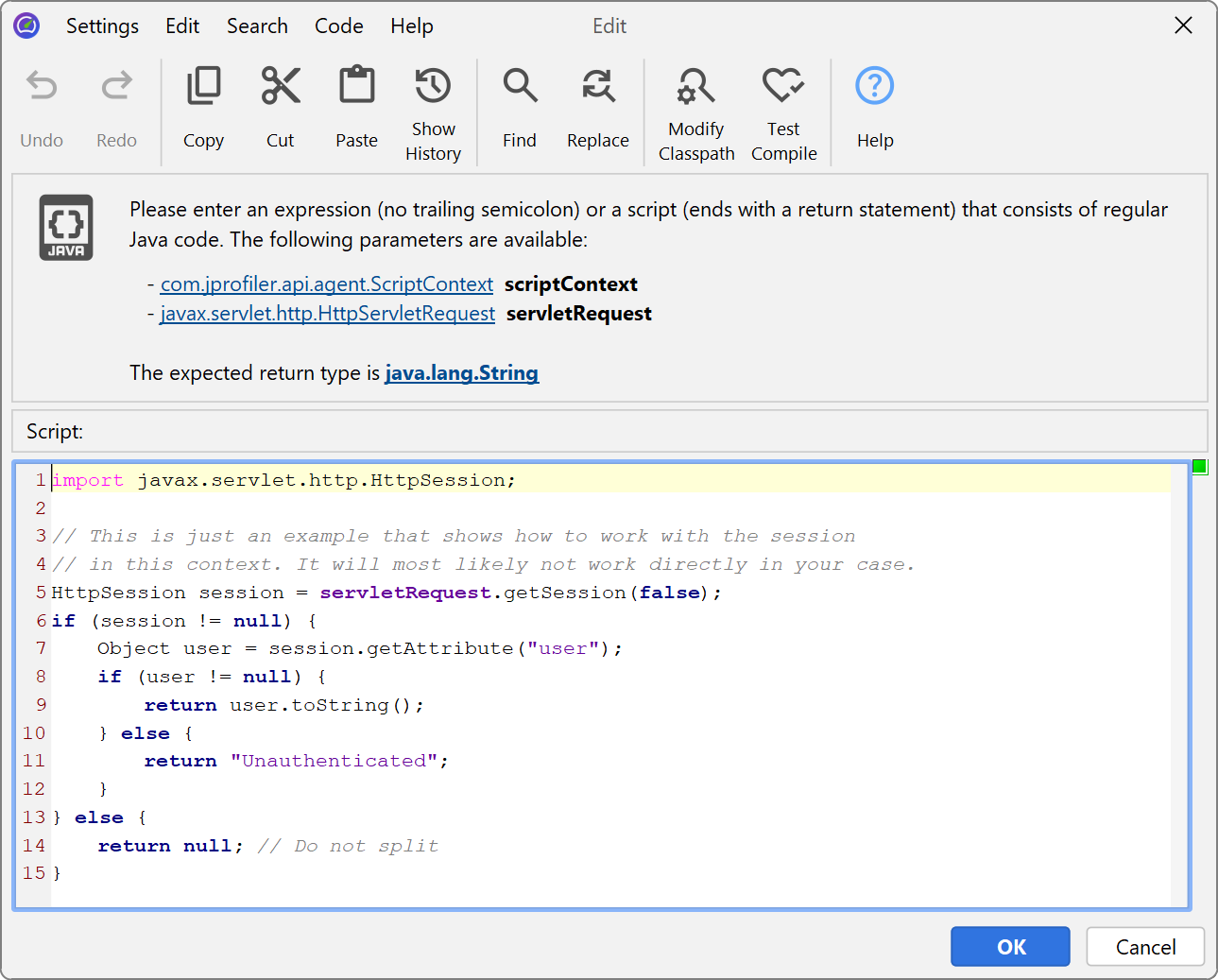Select the Cut scissors icon
The width and height of the screenshot is (1218, 980).
tap(280, 87)
